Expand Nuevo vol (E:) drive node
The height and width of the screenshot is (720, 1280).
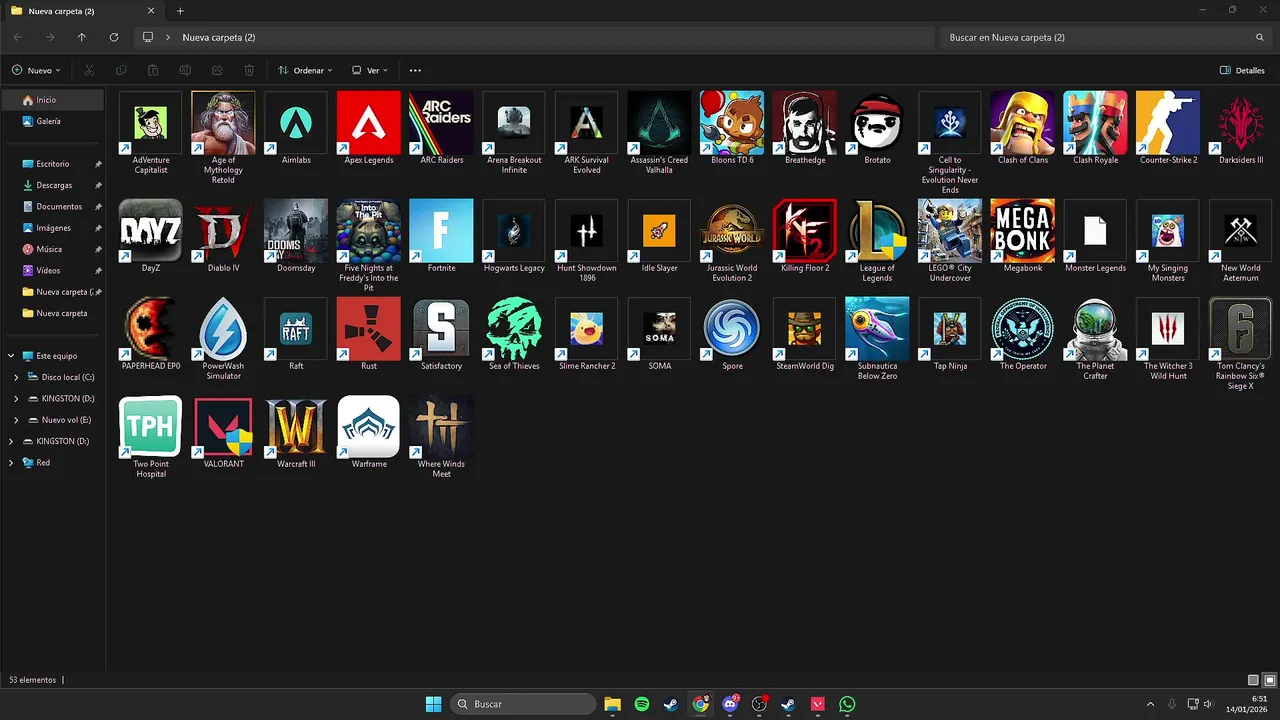pos(16,420)
